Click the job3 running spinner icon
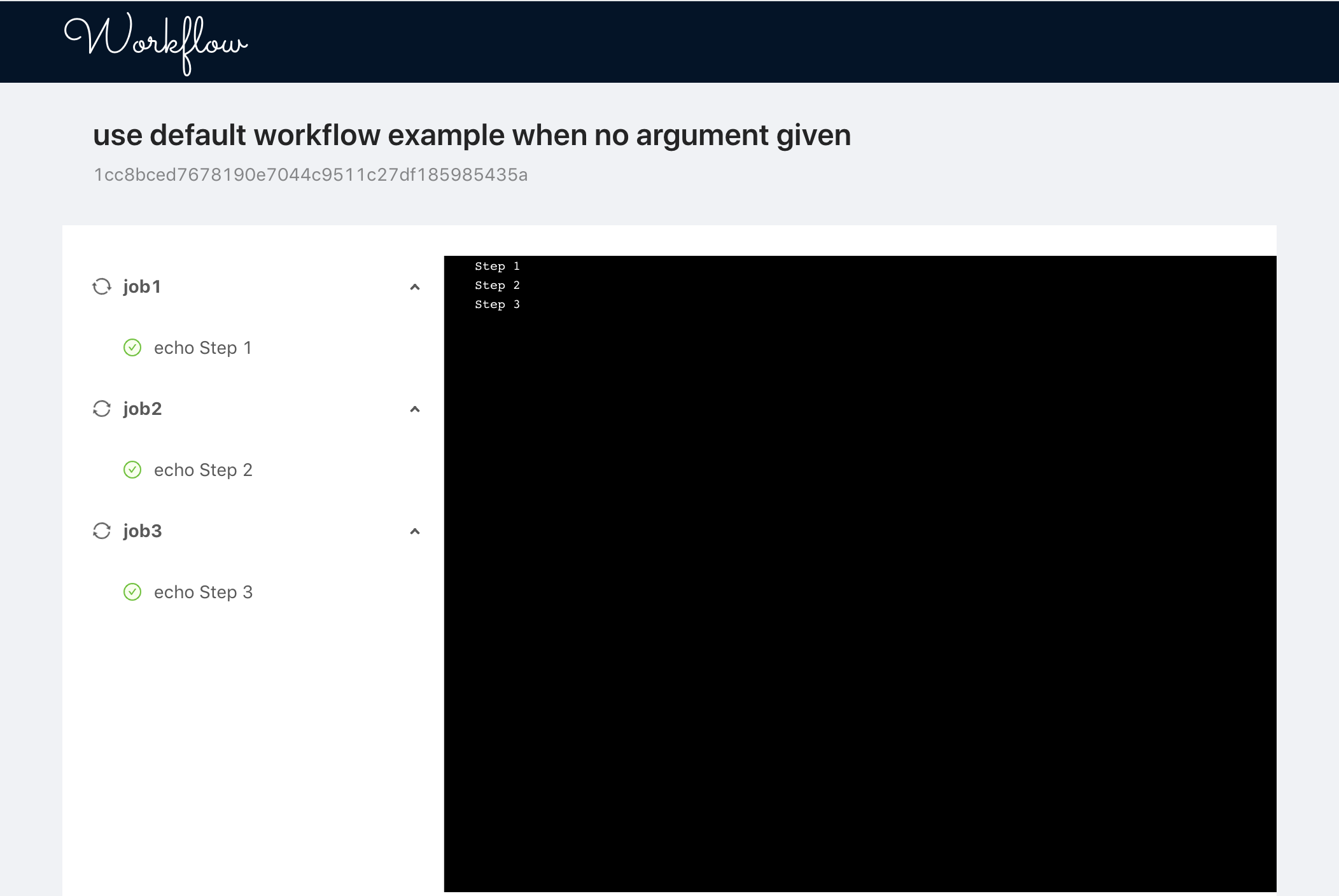Screen dimensions: 1339x896 [102, 531]
